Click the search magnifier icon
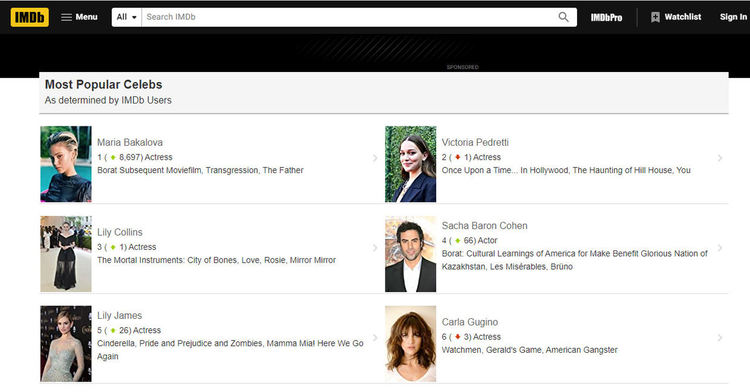This screenshot has width=750, height=392. [x=563, y=17]
